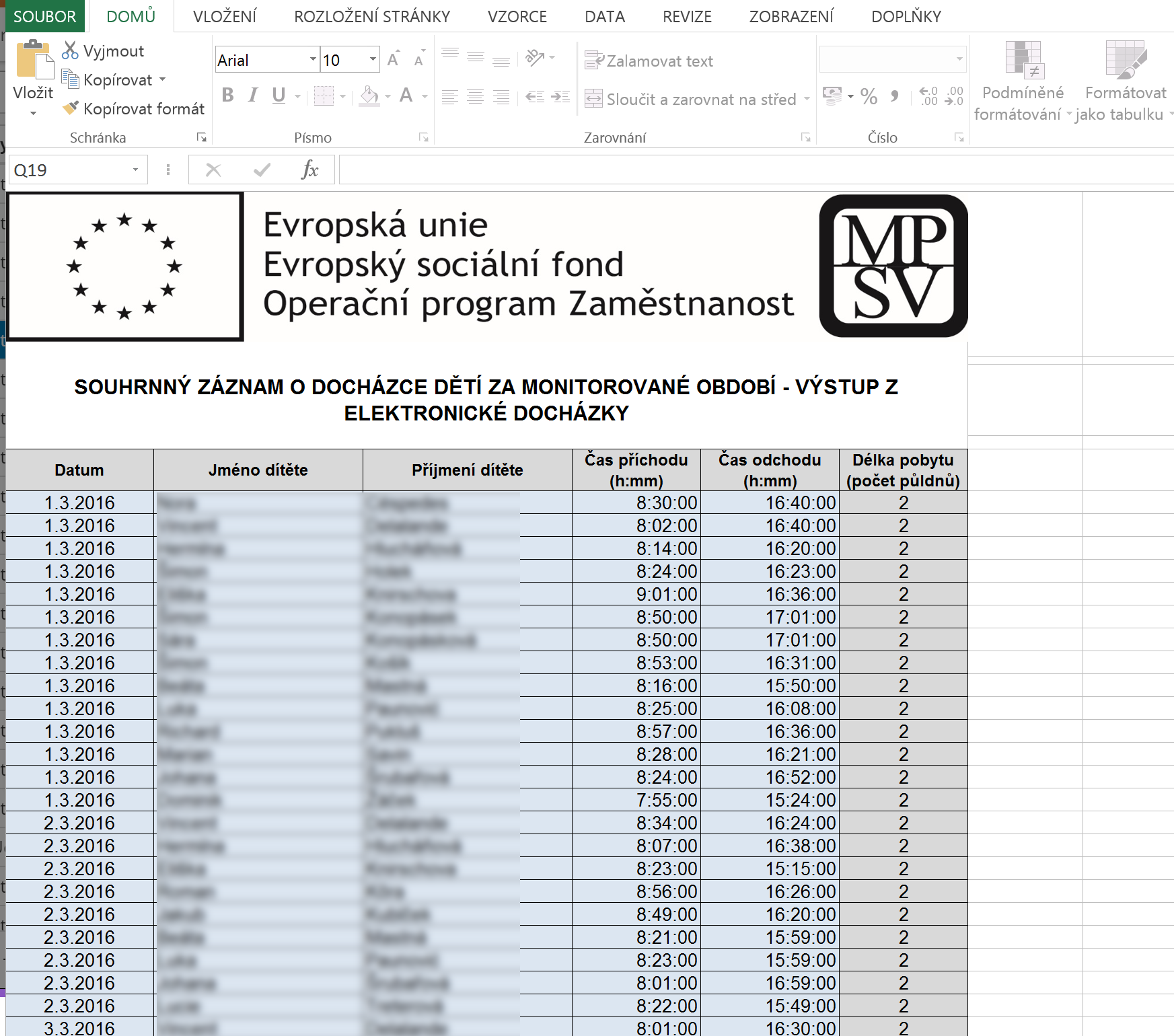Switch to DOPLŇKY ribbon tab

pos(906,17)
